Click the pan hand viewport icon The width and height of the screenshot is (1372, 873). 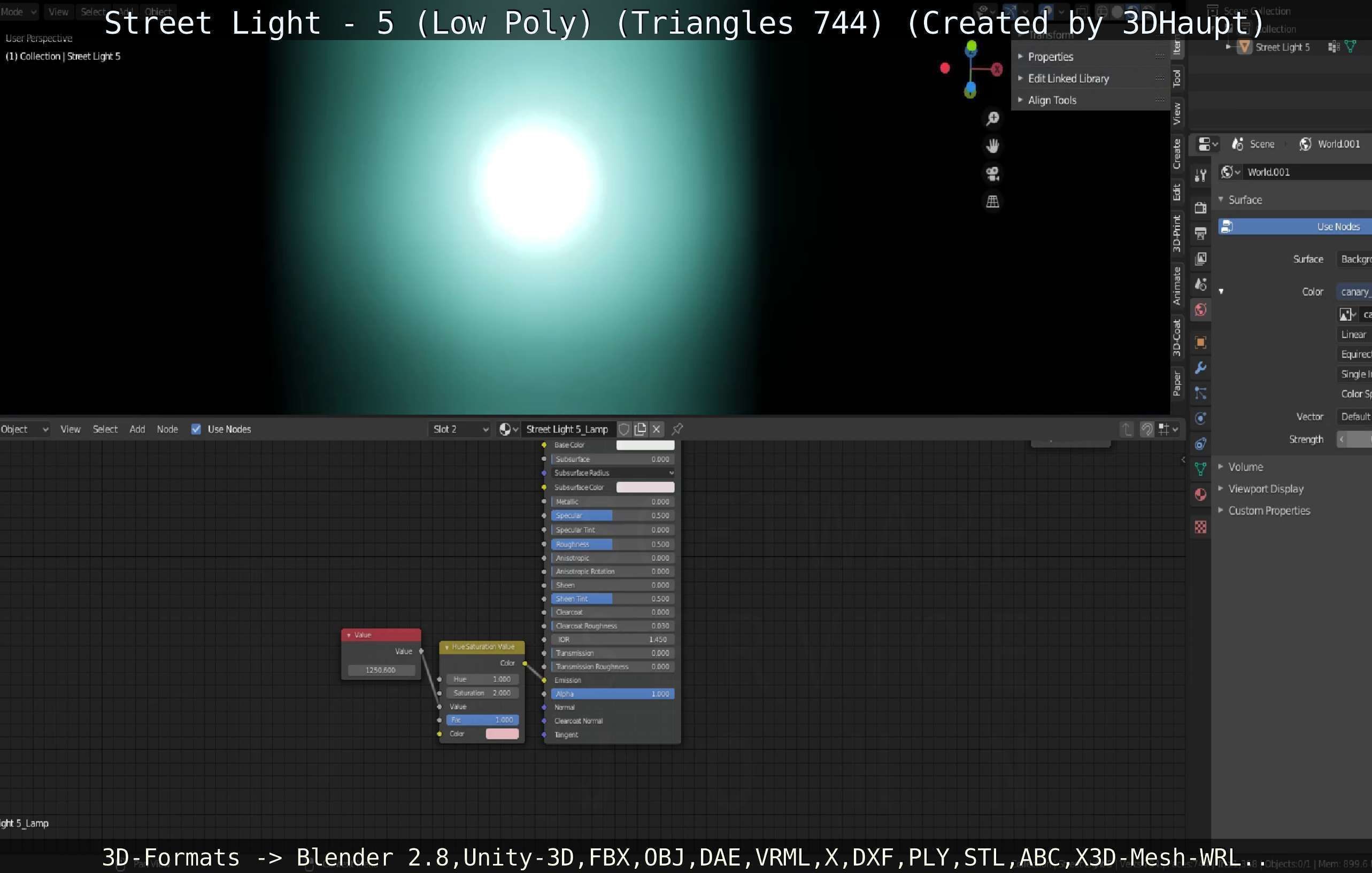[x=992, y=146]
